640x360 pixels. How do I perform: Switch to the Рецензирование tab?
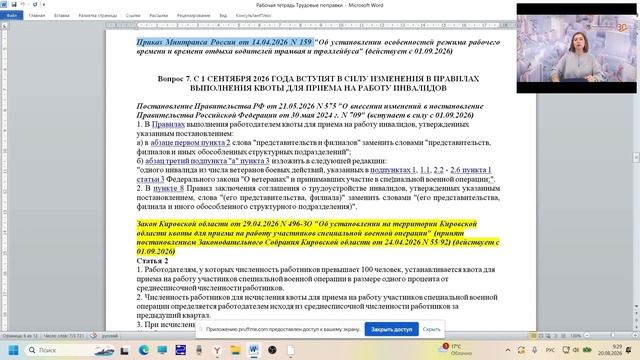tap(193, 16)
